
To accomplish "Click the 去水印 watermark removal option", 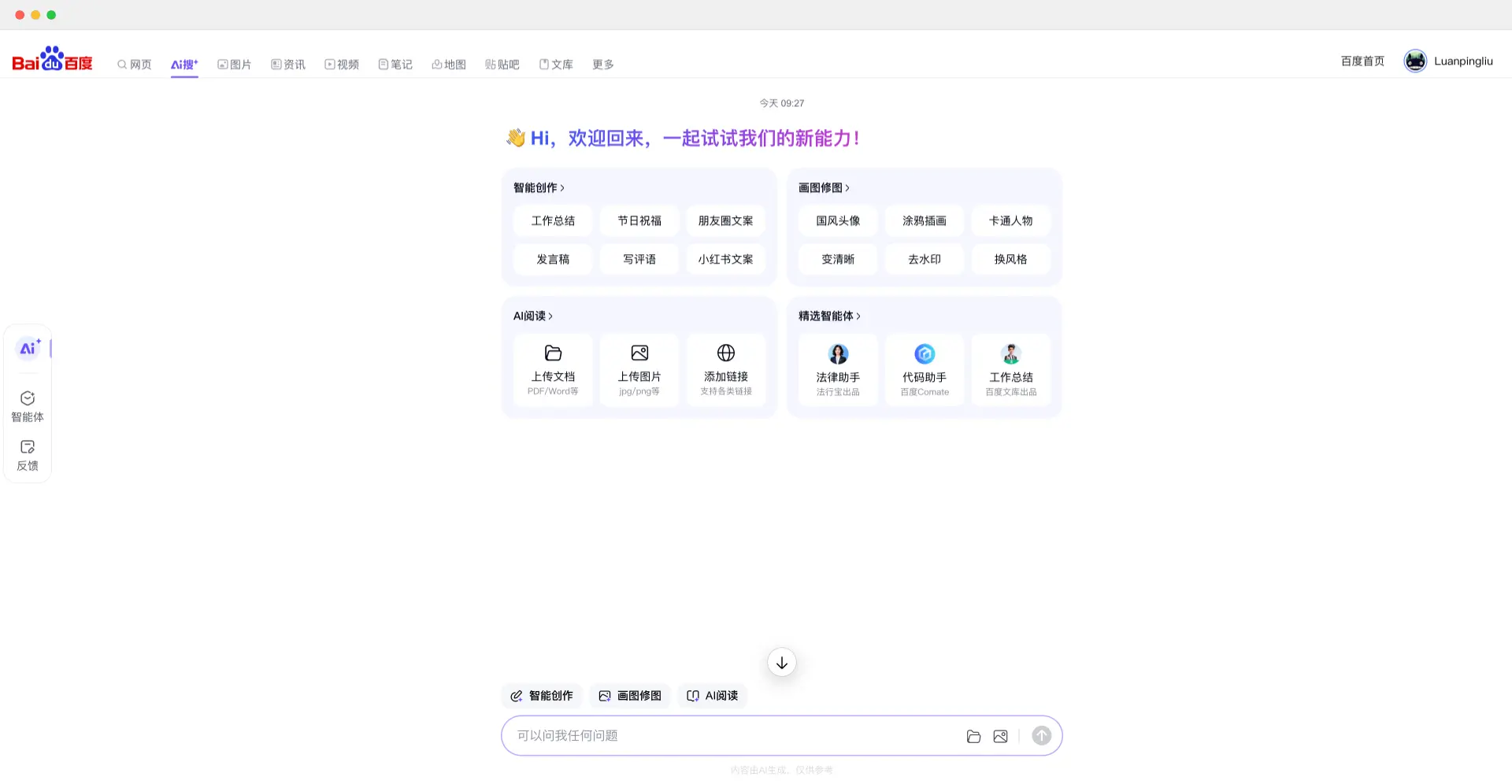I will click(924, 259).
